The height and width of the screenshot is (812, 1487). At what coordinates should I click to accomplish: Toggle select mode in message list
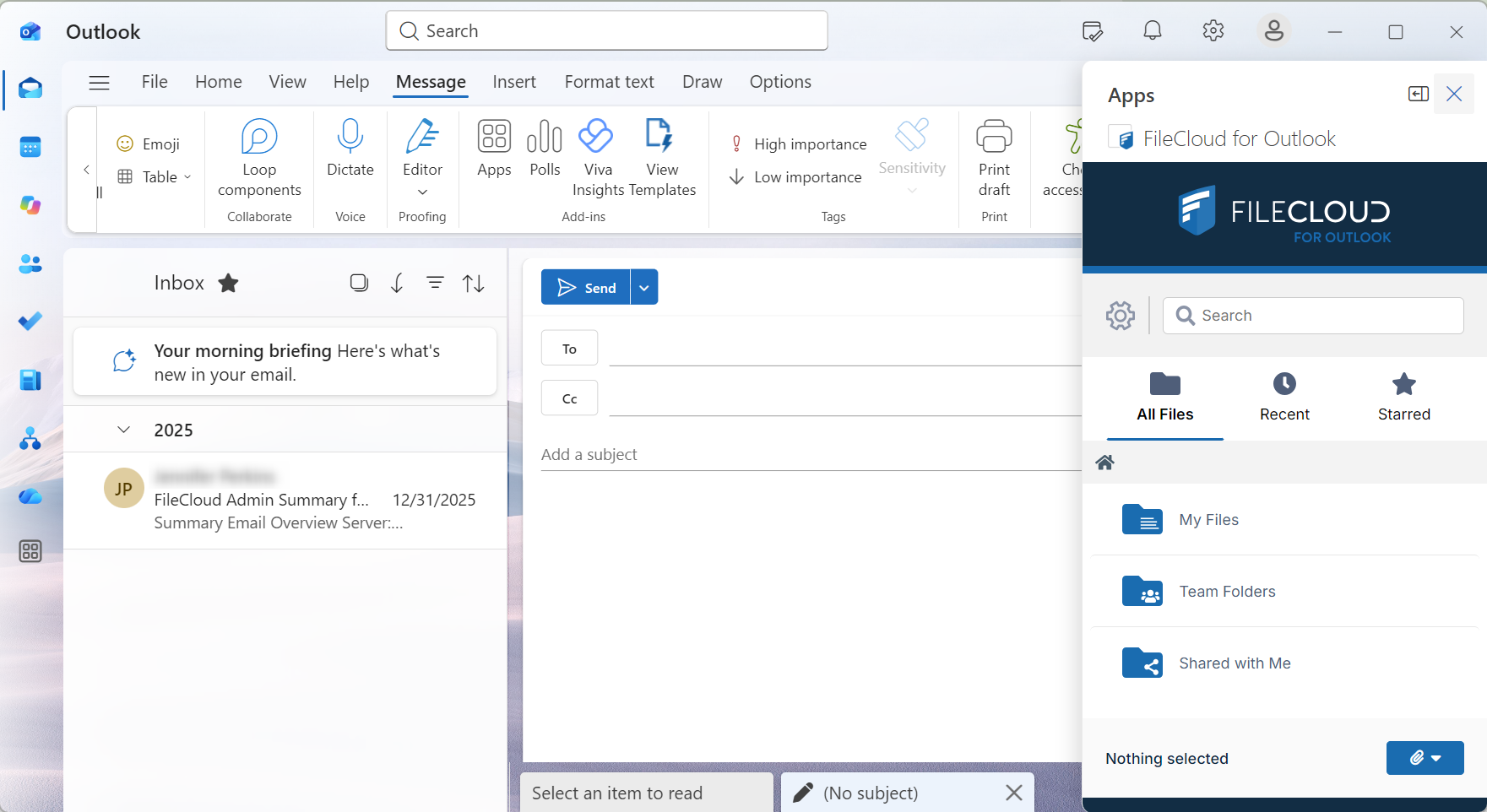click(x=359, y=283)
